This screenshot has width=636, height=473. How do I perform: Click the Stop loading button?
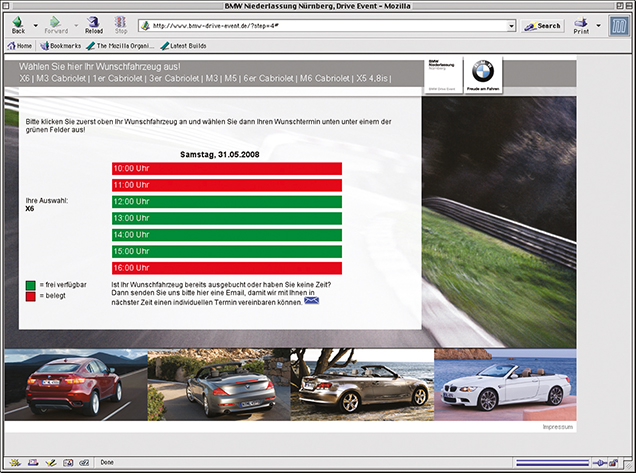121,24
